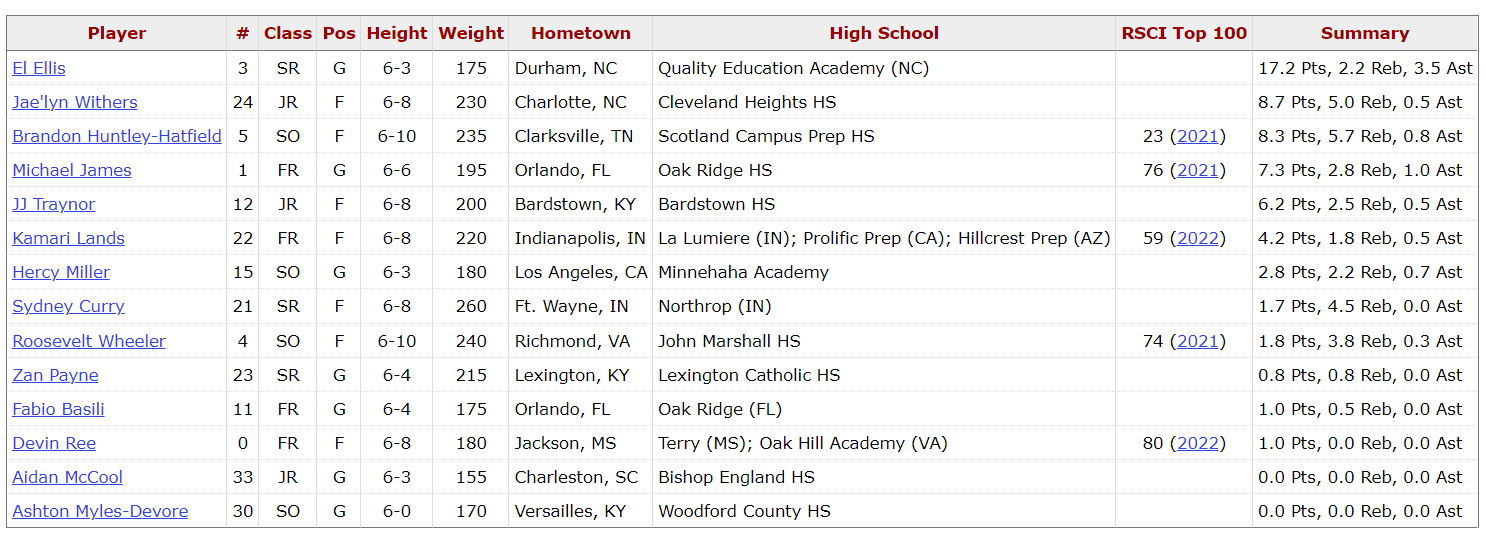Image resolution: width=1486 pixels, height=534 pixels.
Task: Open Fabio Basili player link
Action: (58, 409)
